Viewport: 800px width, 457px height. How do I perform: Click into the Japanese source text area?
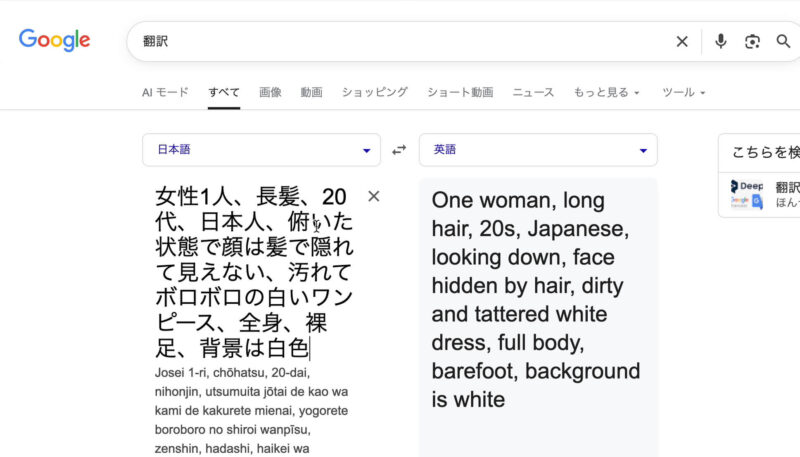[254, 272]
